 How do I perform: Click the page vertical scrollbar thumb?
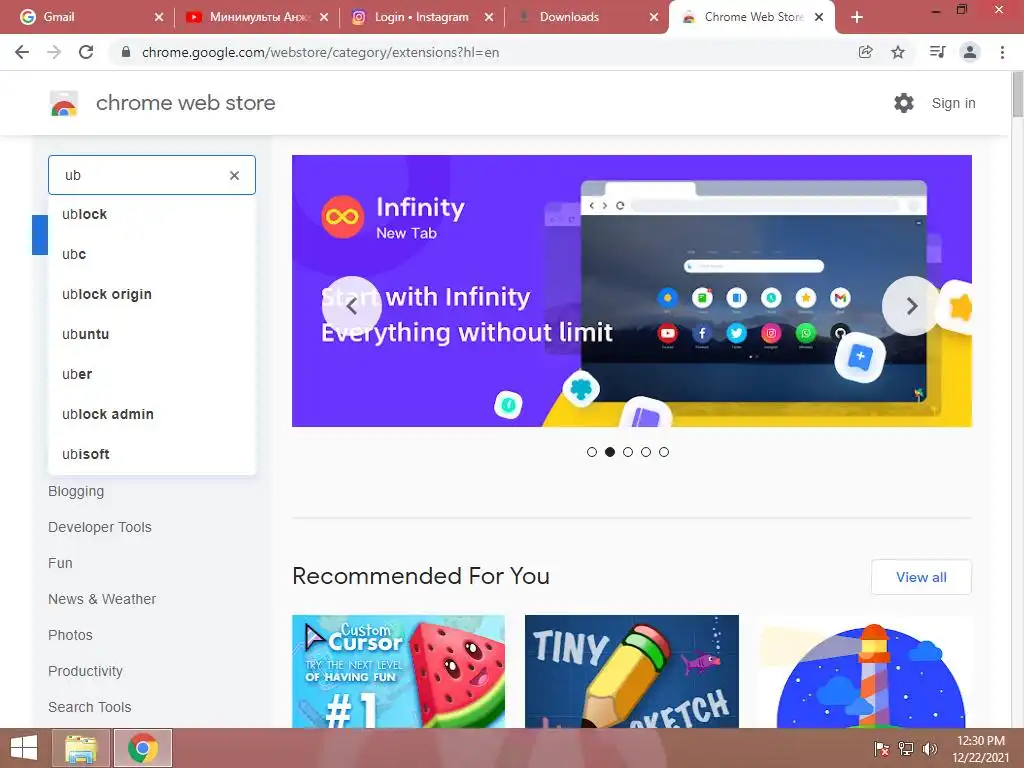(x=1017, y=95)
